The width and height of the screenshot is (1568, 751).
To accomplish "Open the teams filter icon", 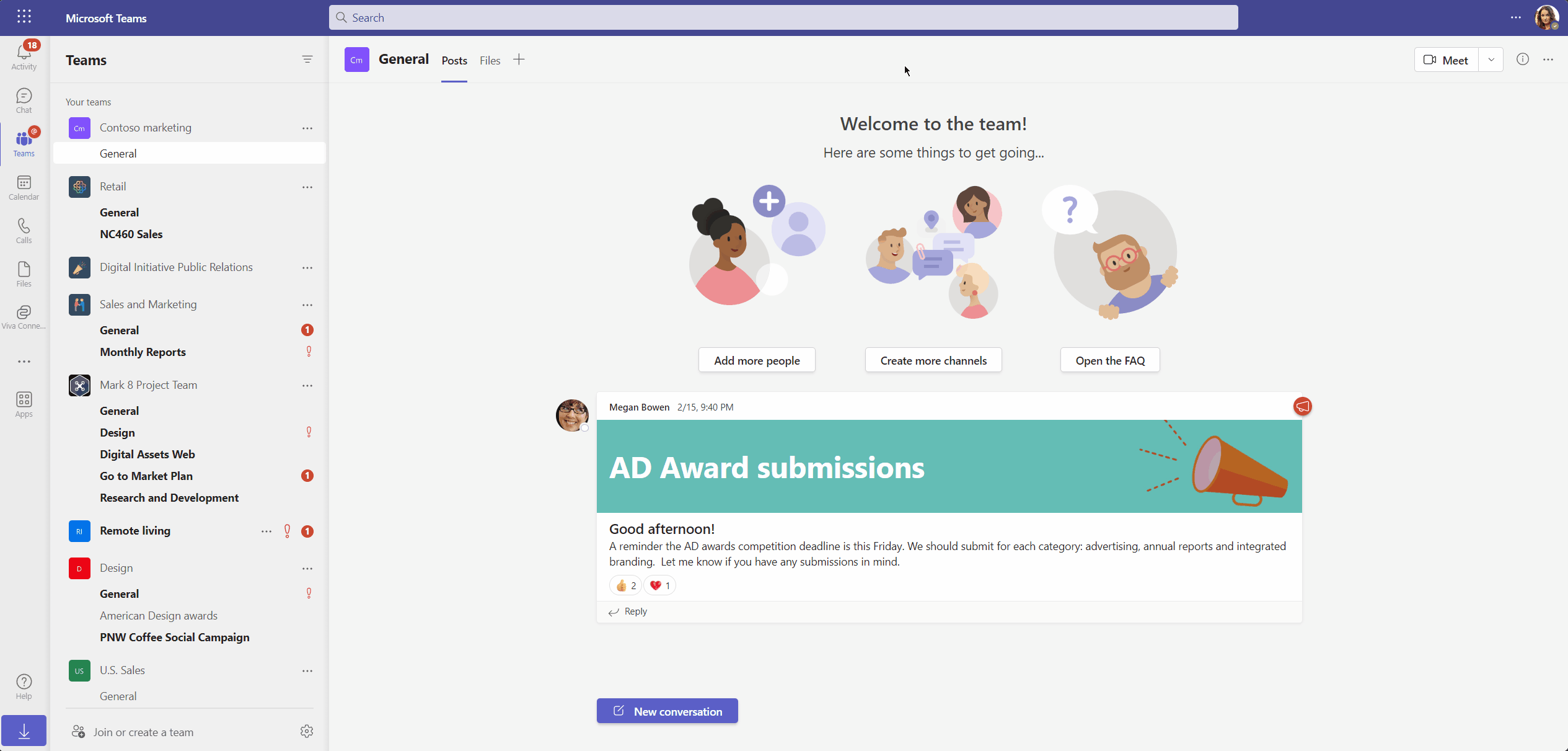I will (307, 60).
